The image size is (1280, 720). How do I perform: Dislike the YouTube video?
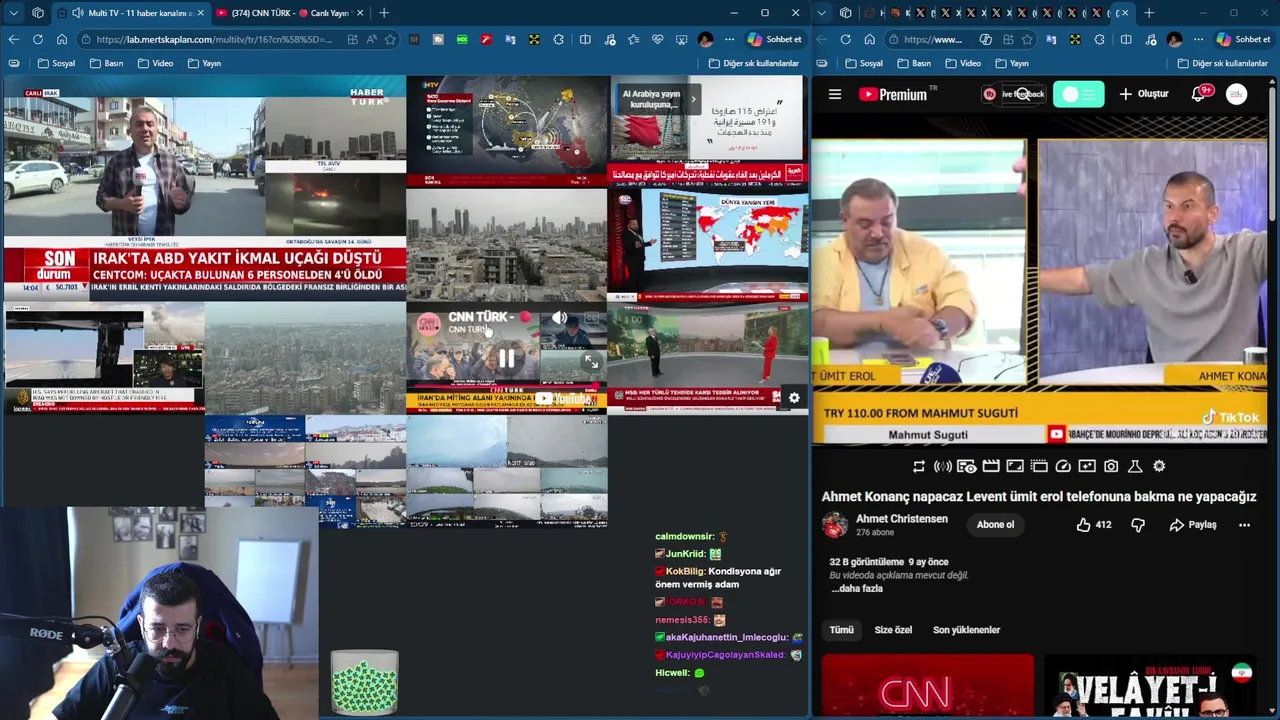click(1138, 525)
